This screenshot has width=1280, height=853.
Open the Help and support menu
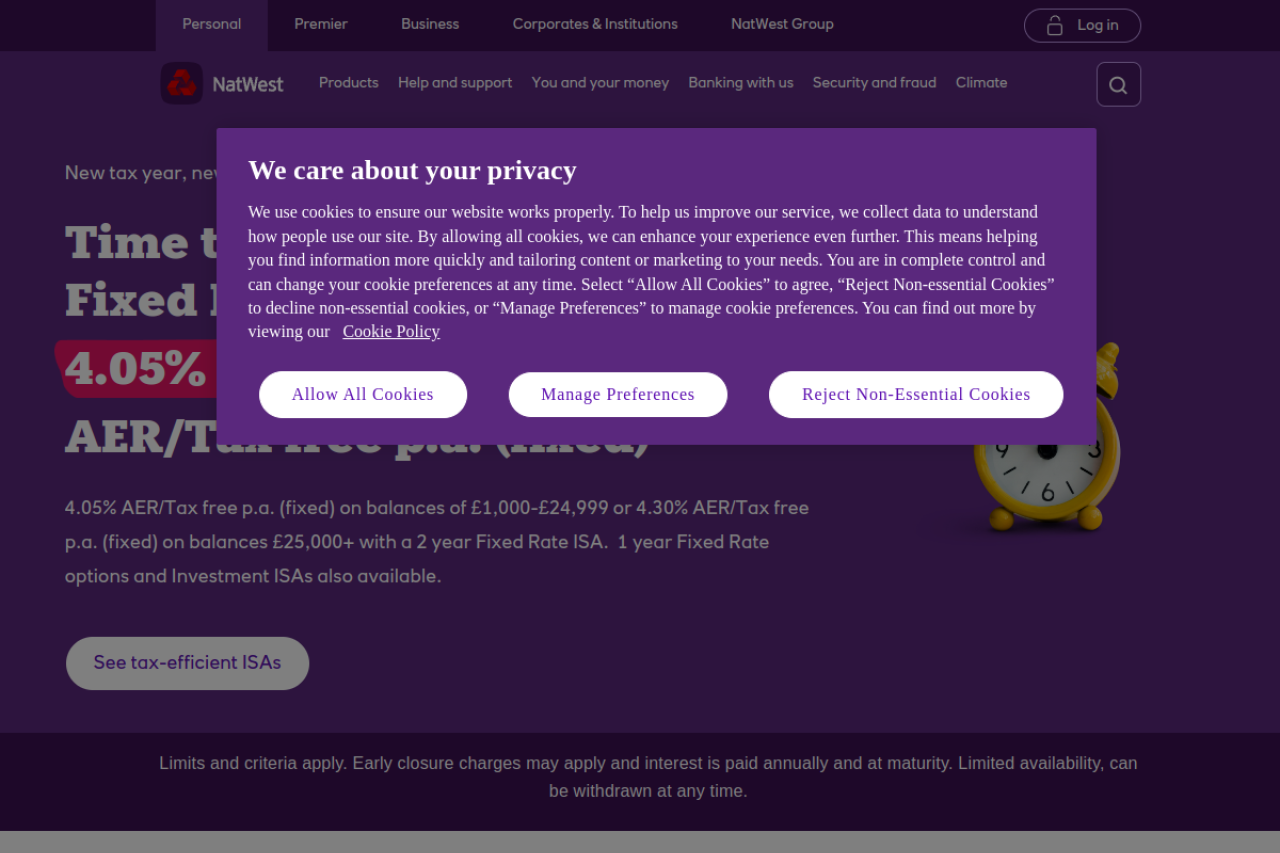(455, 83)
